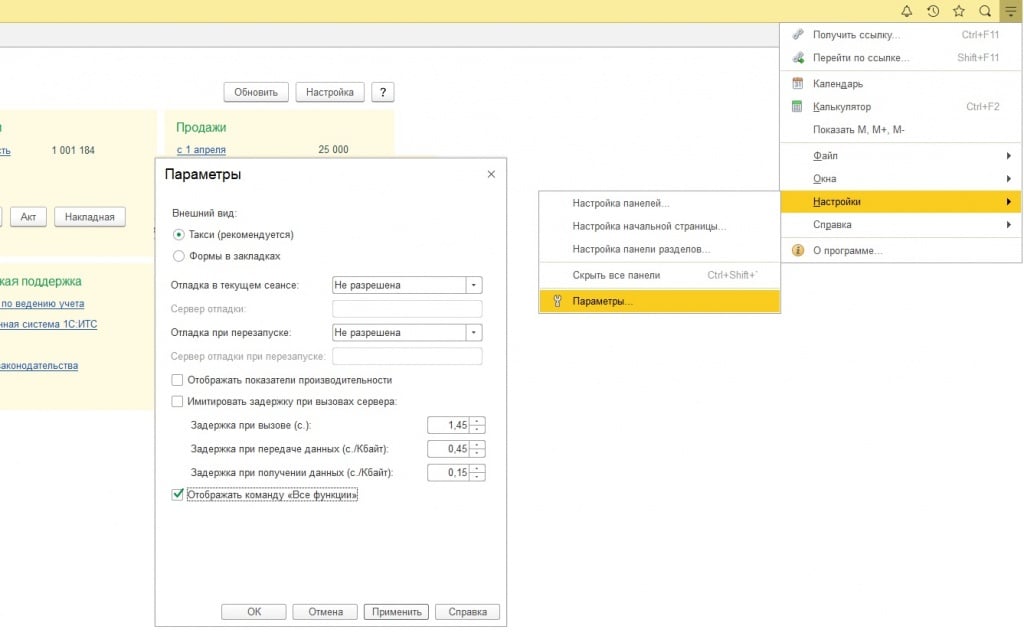Viewport: 1024px width, 636px height.
Task: Click the search magnifier icon
Action: pos(985,11)
